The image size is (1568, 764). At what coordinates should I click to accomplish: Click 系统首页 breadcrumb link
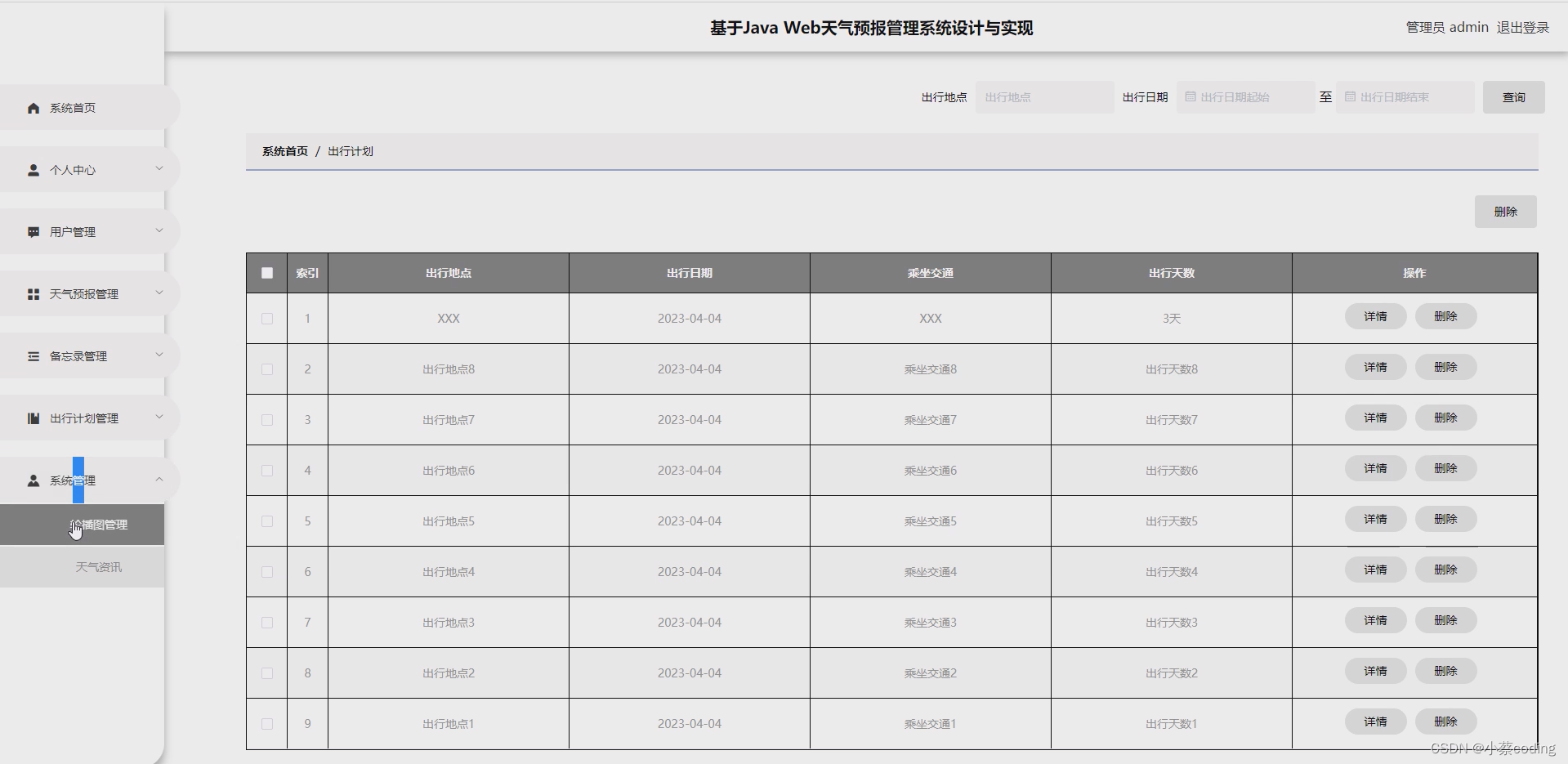(x=285, y=151)
